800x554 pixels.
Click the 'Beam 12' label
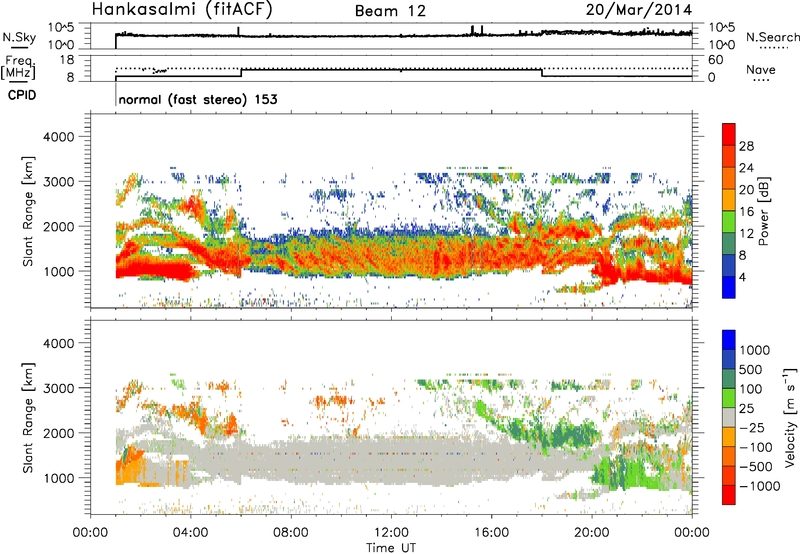[x=390, y=11]
